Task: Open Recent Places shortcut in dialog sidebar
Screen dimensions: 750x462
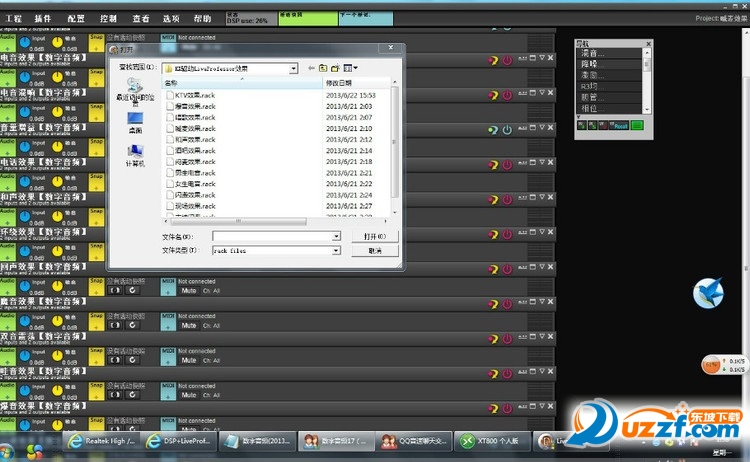Action: [135, 92]
